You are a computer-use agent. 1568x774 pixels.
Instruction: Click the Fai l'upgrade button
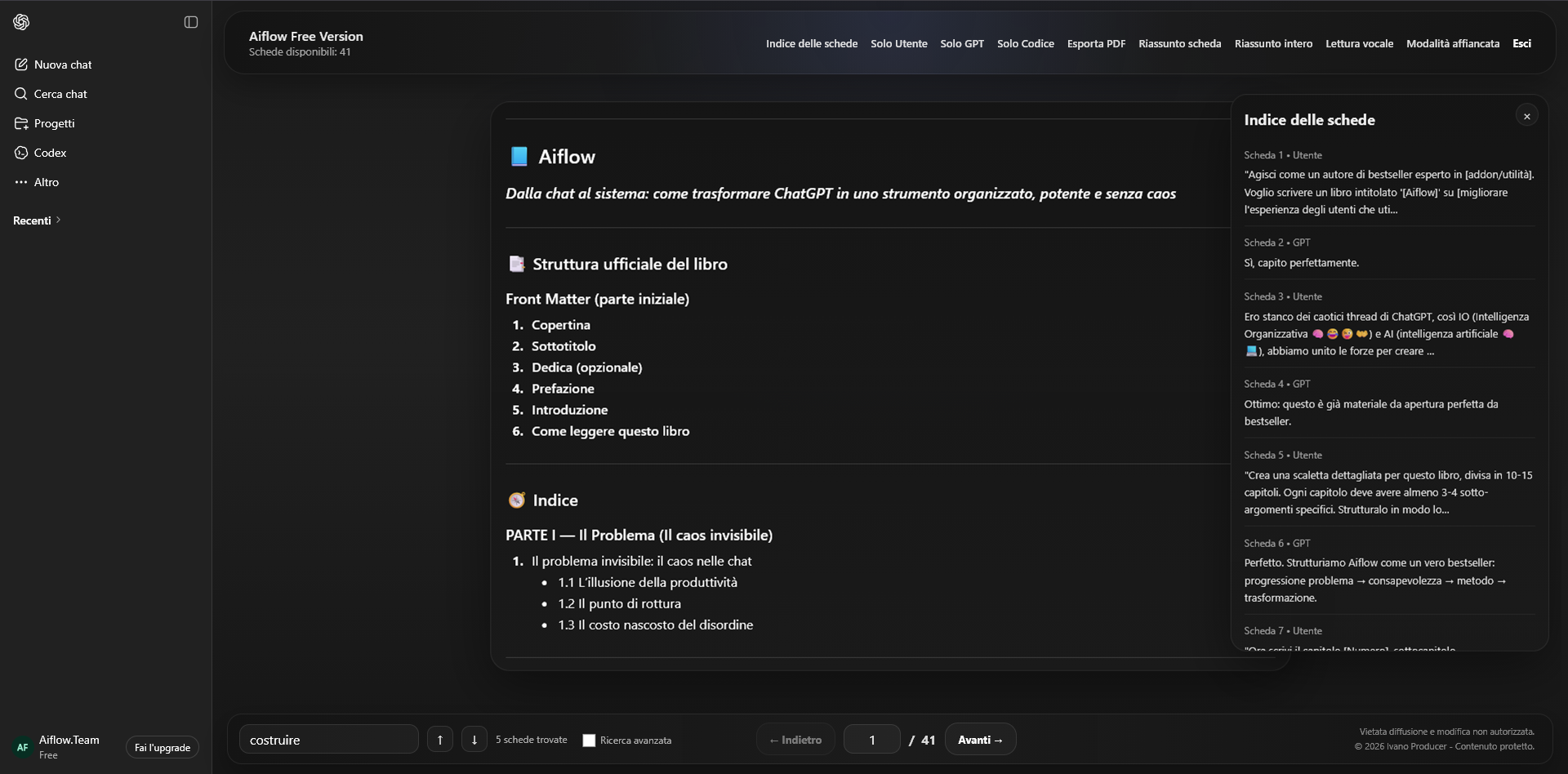[163, 747]
